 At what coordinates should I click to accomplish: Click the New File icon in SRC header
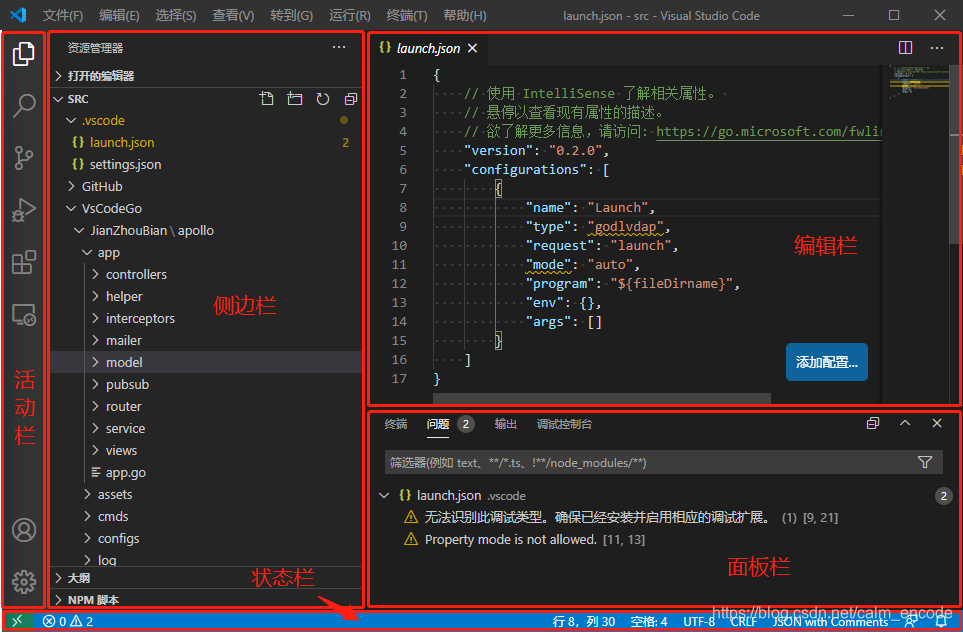(266, 99)
